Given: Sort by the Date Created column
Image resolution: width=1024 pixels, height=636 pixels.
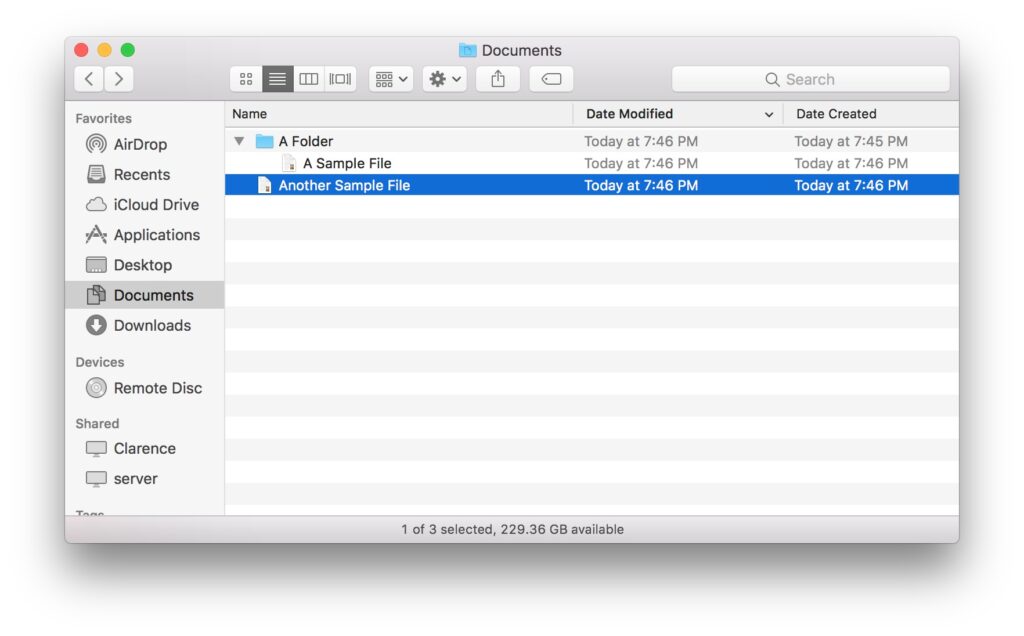Looking at the screenshot, I should click(836, 113).
